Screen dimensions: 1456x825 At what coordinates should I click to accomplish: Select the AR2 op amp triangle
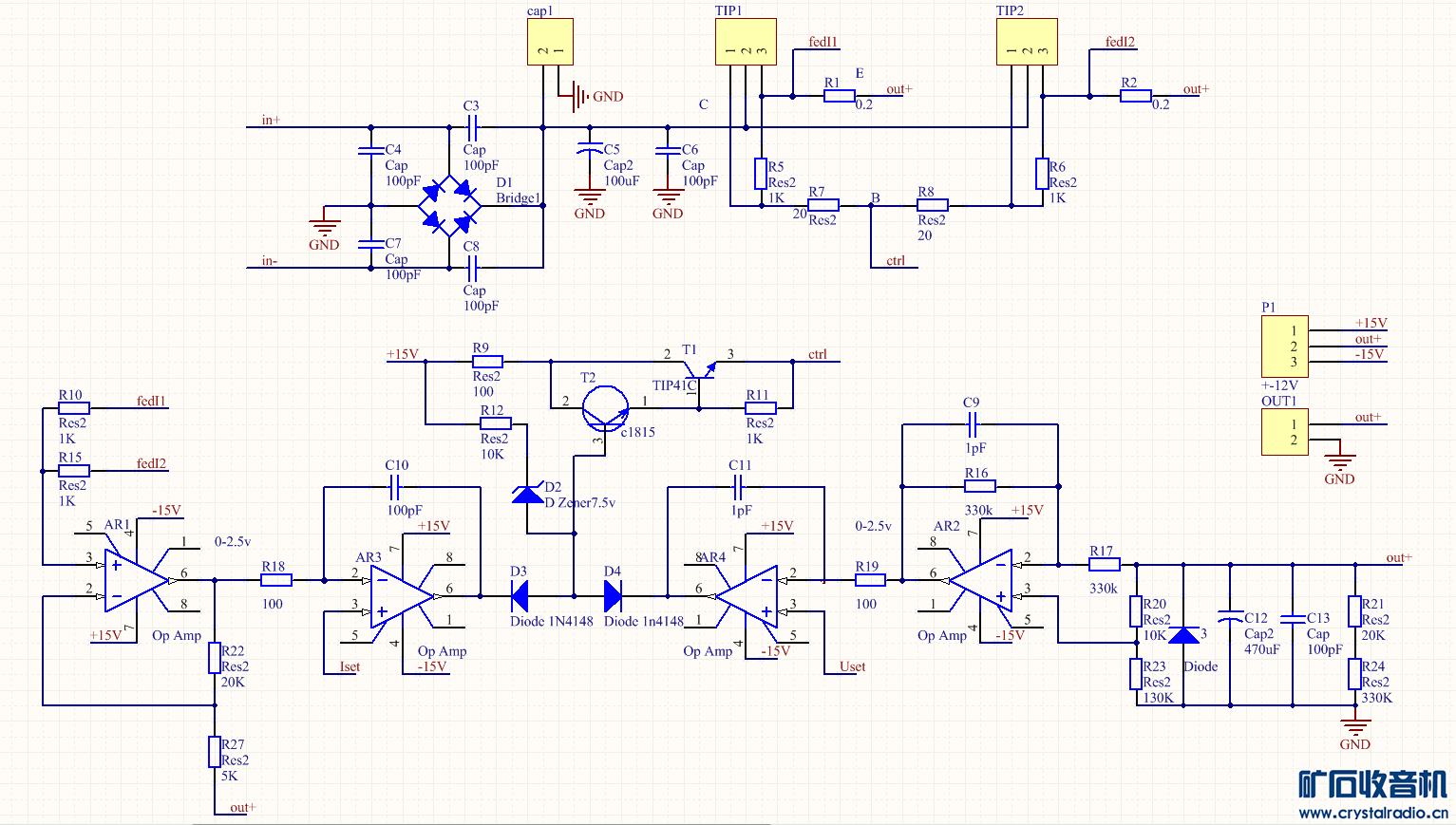pos(980,580)
